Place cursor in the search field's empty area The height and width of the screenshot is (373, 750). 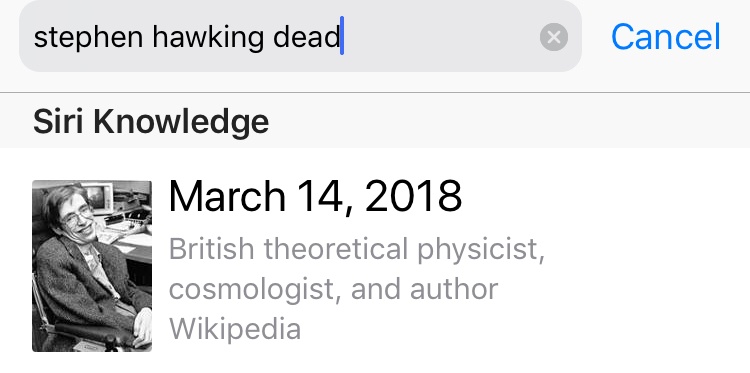coord(440,37)
